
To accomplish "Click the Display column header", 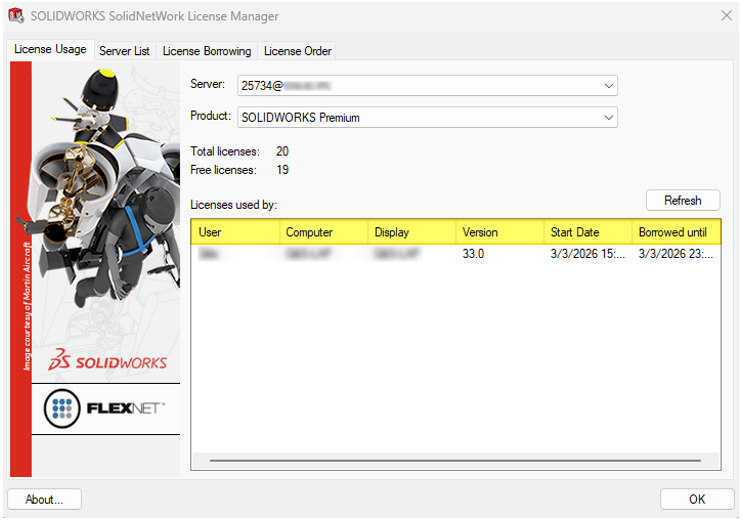I will (411, 232).
